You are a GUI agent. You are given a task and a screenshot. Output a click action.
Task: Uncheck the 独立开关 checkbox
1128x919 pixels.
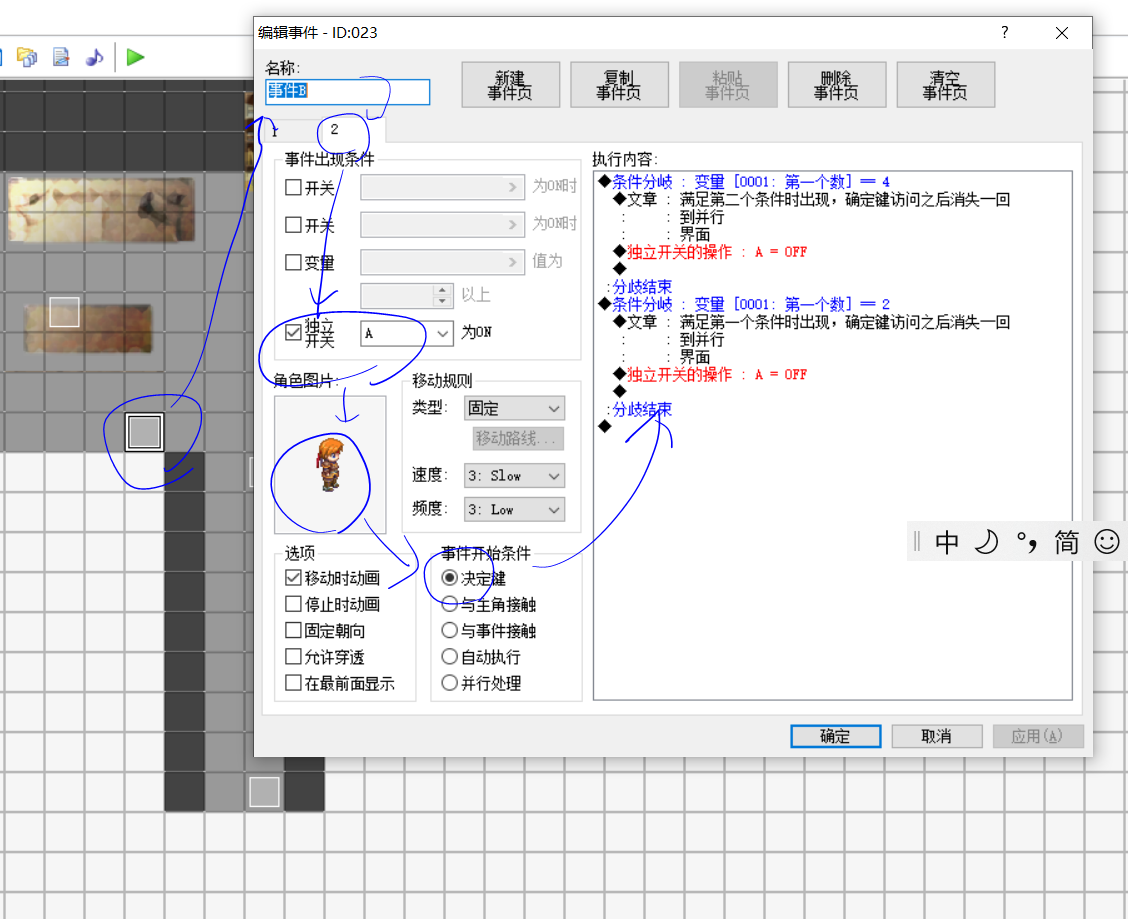click(x=293, y=332)
